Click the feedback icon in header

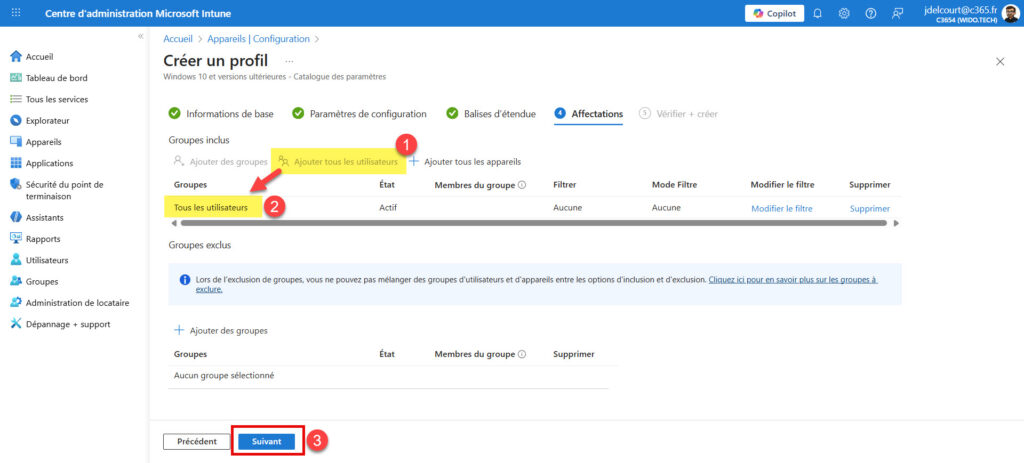tap(897, 13)
